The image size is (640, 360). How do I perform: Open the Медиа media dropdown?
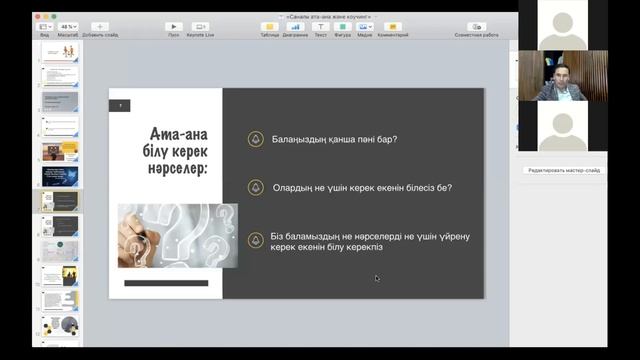click(364, 27)
